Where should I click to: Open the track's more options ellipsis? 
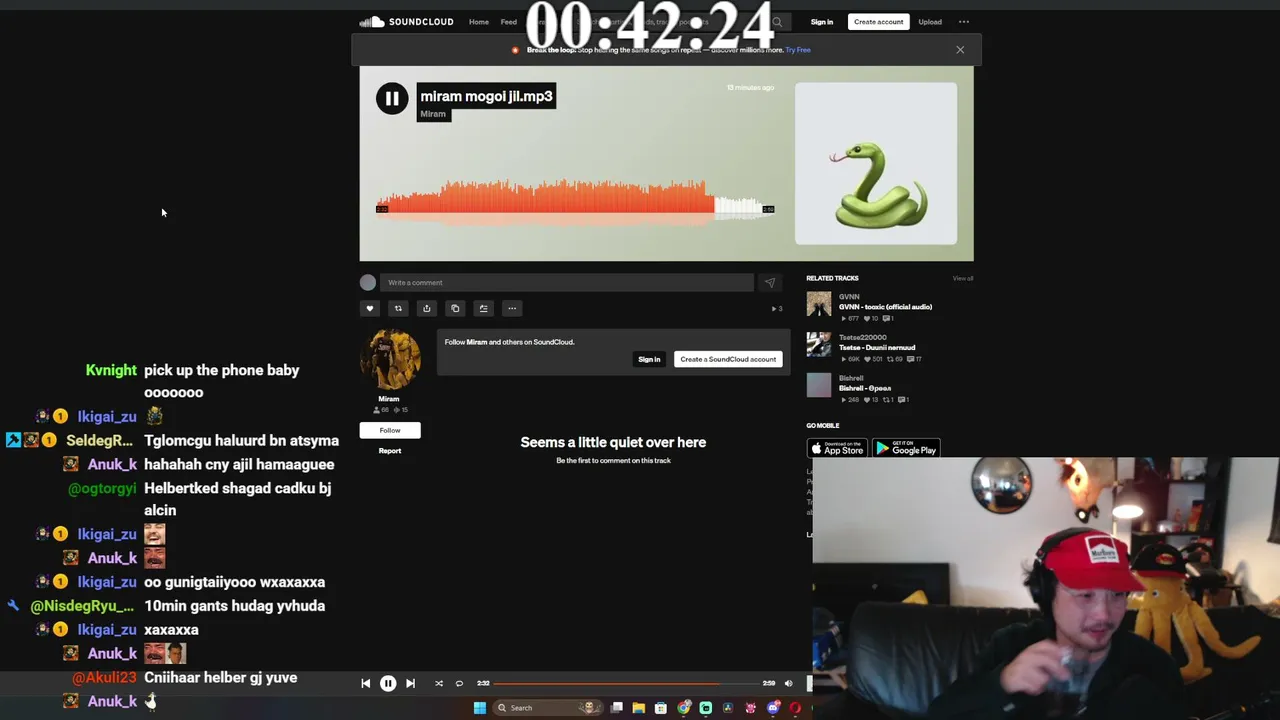(512, 308)
